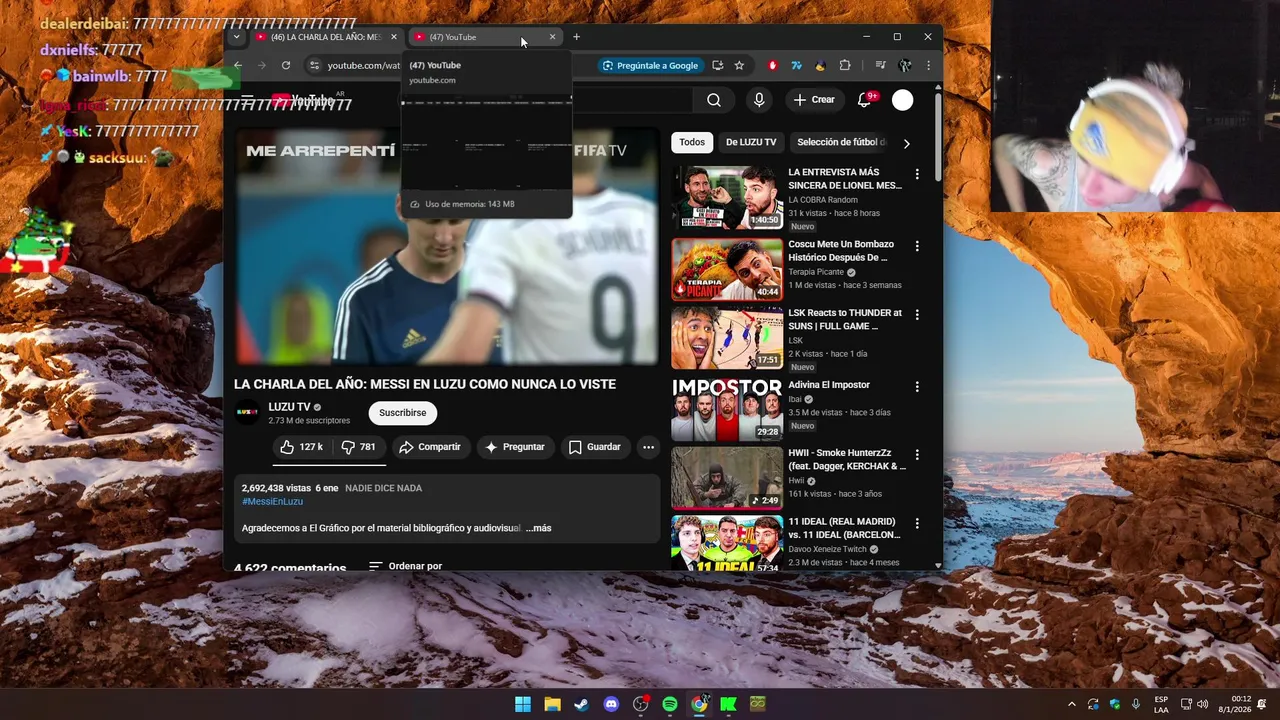Open options menu for 'Adivina El Impostor' video
Screen dimensions: 1280x720
(x=917, y=386)
